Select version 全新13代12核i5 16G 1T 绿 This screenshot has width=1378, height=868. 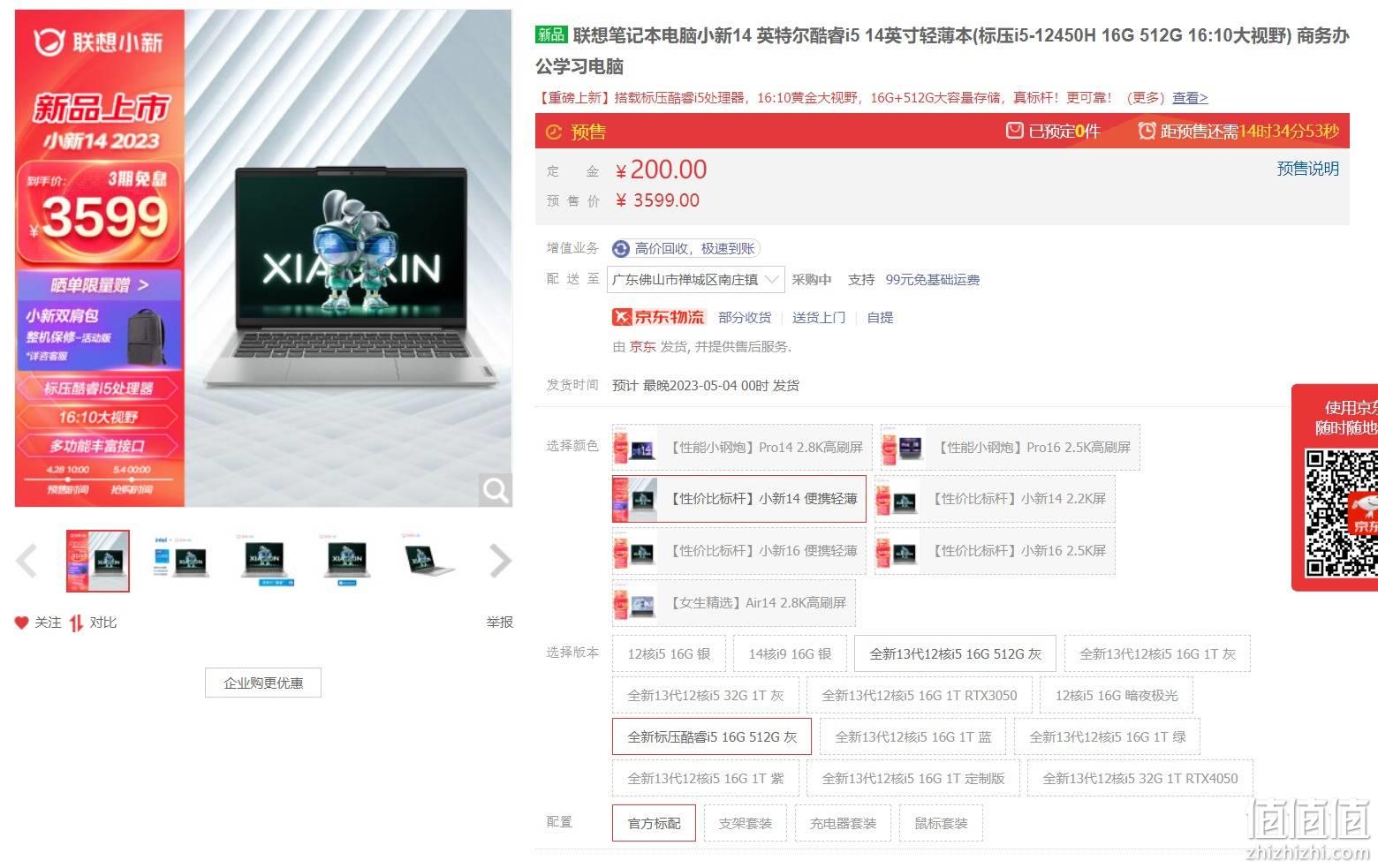click(1107, 737)
